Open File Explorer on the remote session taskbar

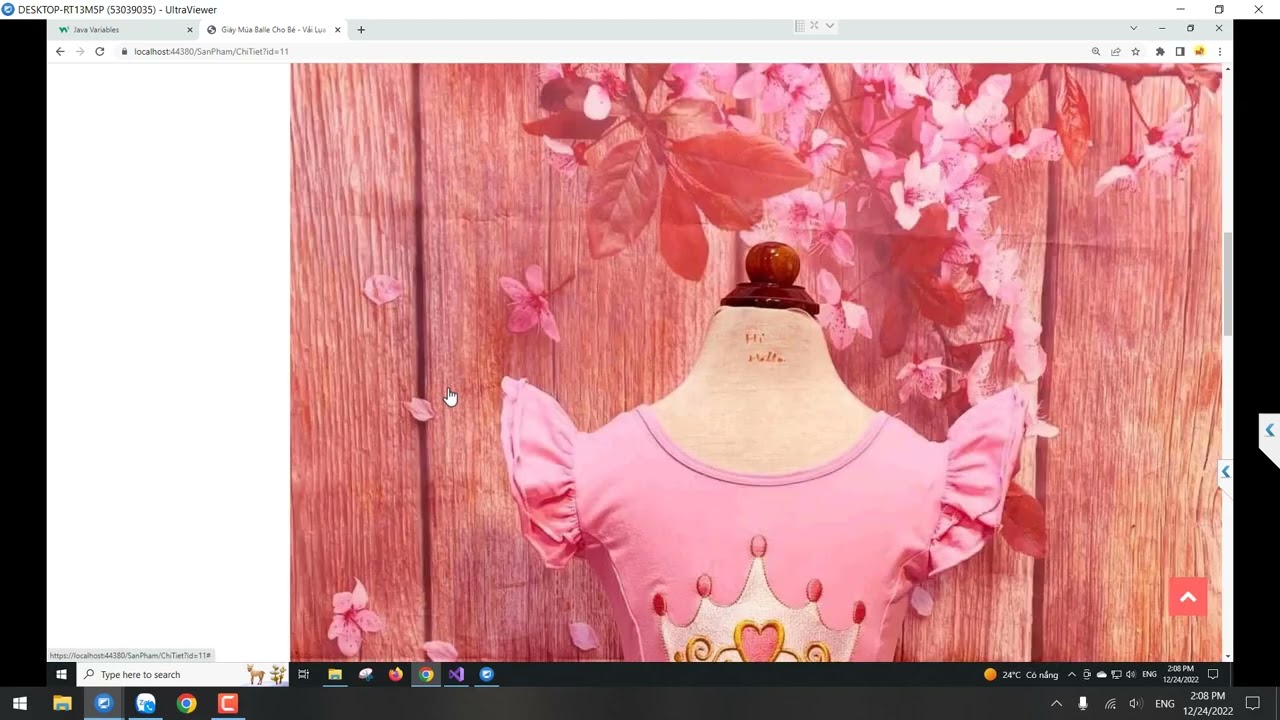(335, 674)
